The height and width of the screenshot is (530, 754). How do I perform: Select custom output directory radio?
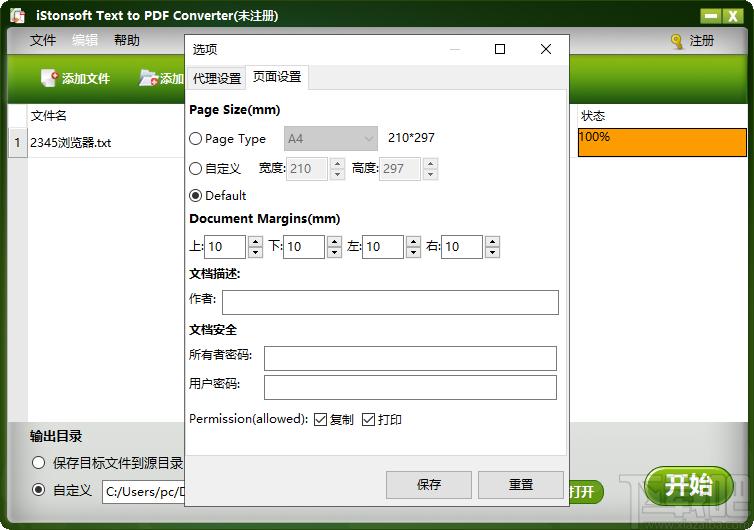[x=38, y=491]
